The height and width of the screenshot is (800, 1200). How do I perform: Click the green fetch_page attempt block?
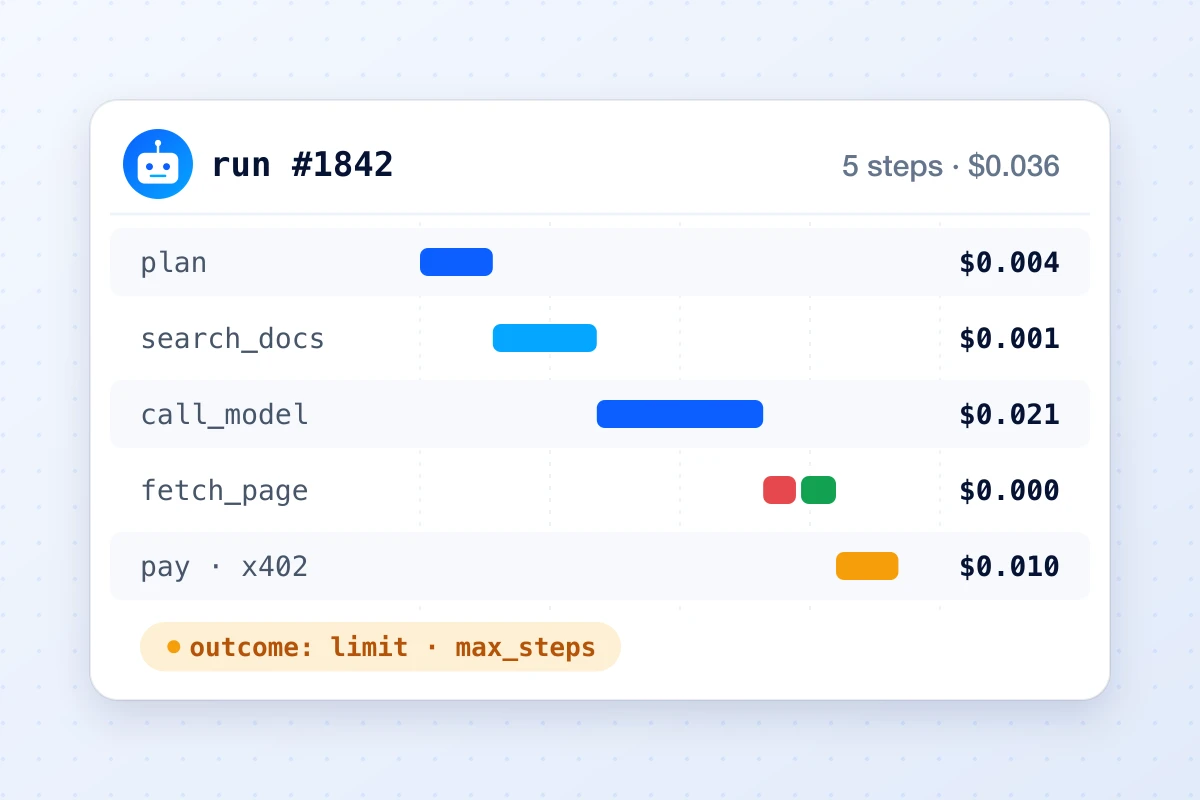(x=818, y=490)
